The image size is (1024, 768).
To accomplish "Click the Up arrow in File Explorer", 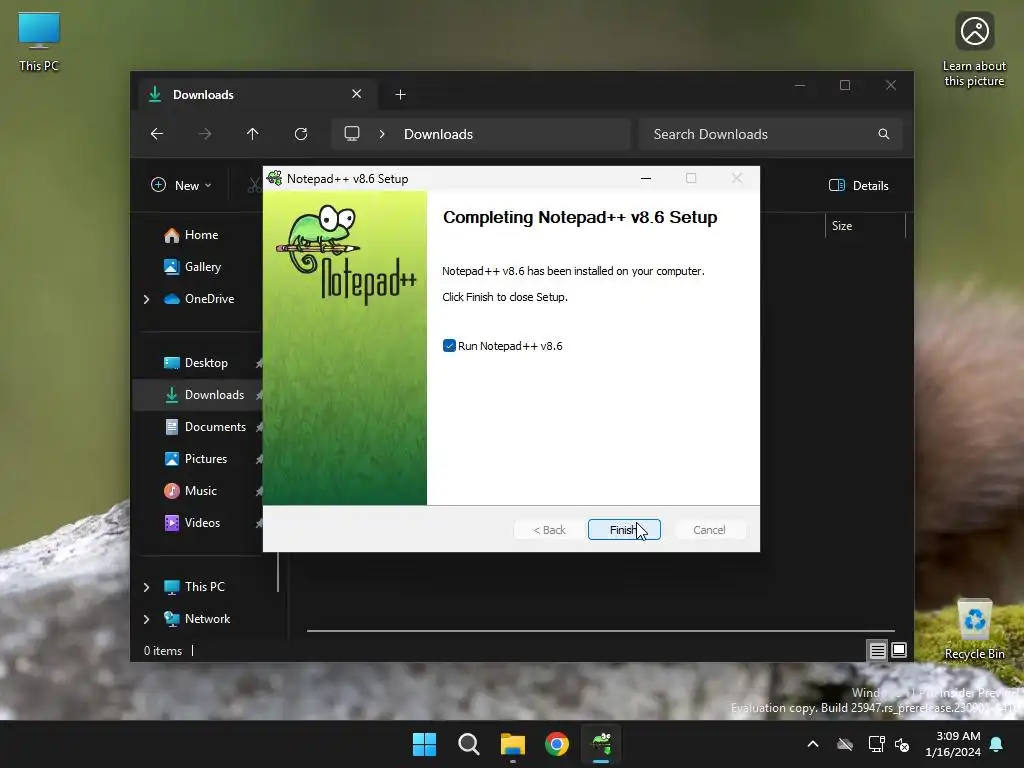I will pos(253,134).
